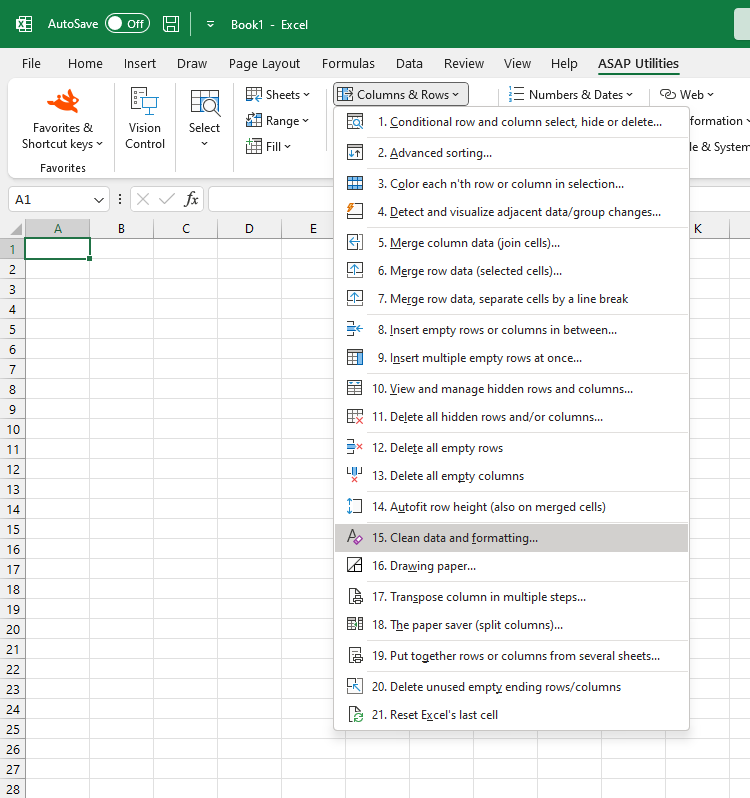Switch to the Insert tab
The height and width of the screenshot is (798, 750).
140,64
